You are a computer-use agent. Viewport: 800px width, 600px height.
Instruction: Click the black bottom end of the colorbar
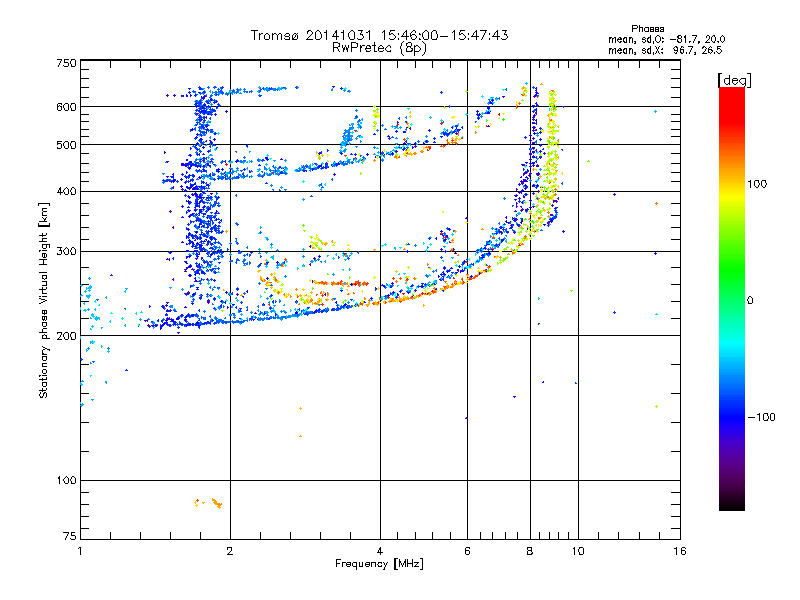click(732, 503)
